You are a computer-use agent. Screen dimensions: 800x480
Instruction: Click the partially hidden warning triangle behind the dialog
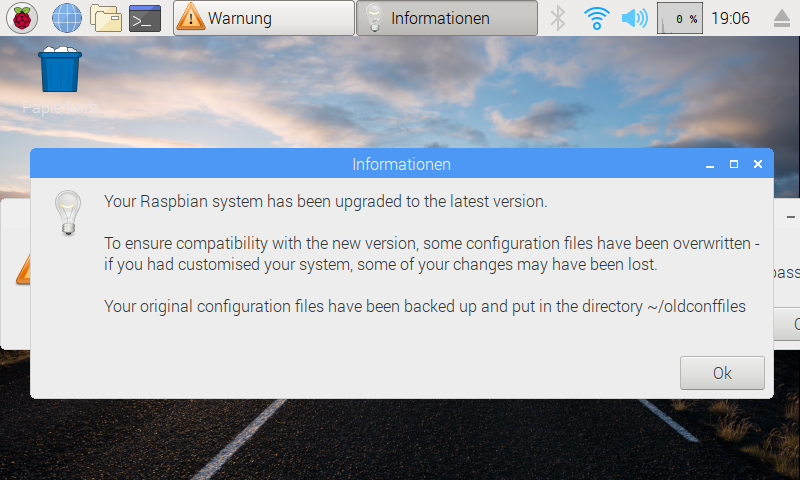[24, 267]
